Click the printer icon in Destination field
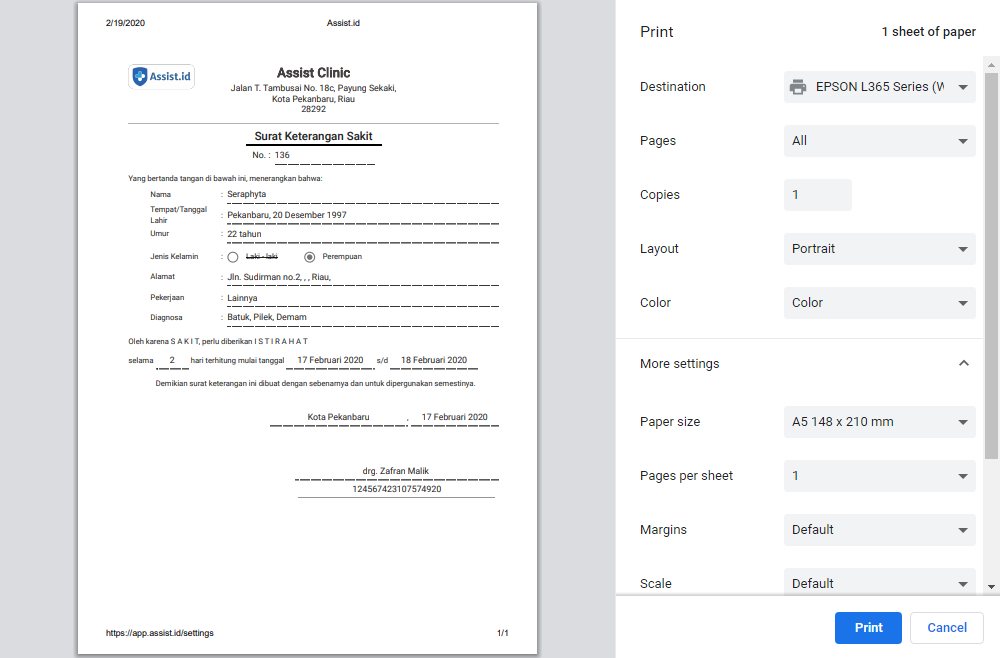Image resolution: width=1000 pixels, height=658 pixels. click(798, 87)
